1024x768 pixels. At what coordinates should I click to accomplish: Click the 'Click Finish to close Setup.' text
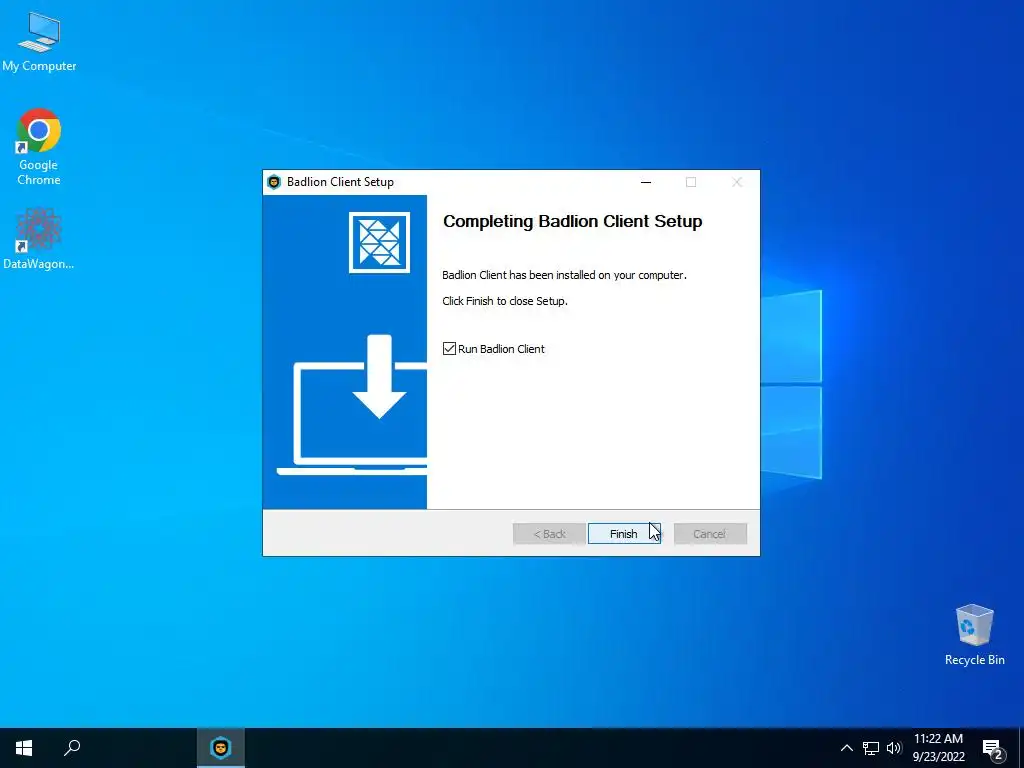click(505, 301)
